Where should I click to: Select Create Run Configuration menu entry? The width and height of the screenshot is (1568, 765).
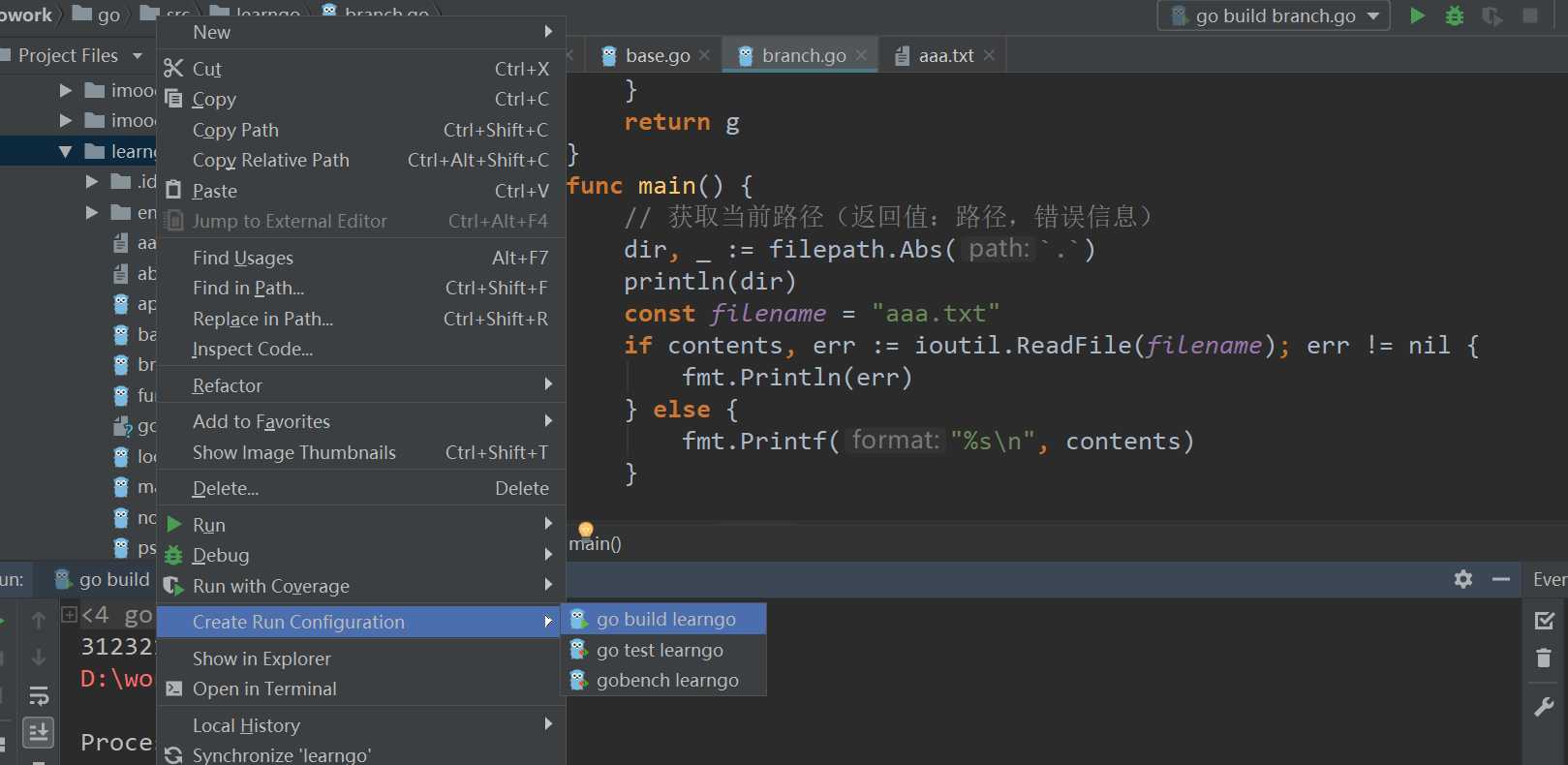pos(360,622)
